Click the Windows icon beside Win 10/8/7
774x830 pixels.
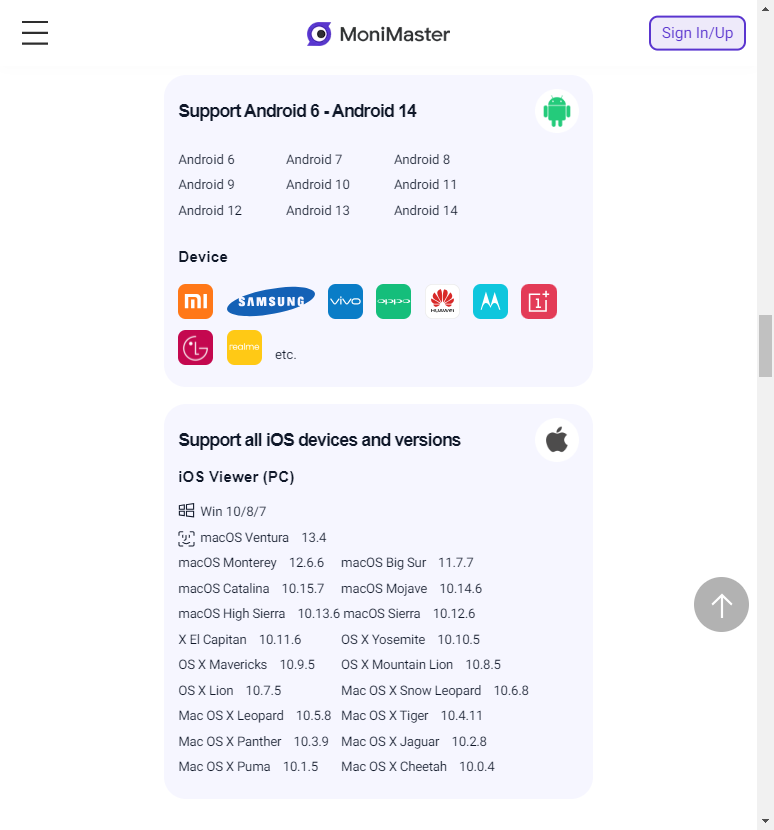coord(186,511)
